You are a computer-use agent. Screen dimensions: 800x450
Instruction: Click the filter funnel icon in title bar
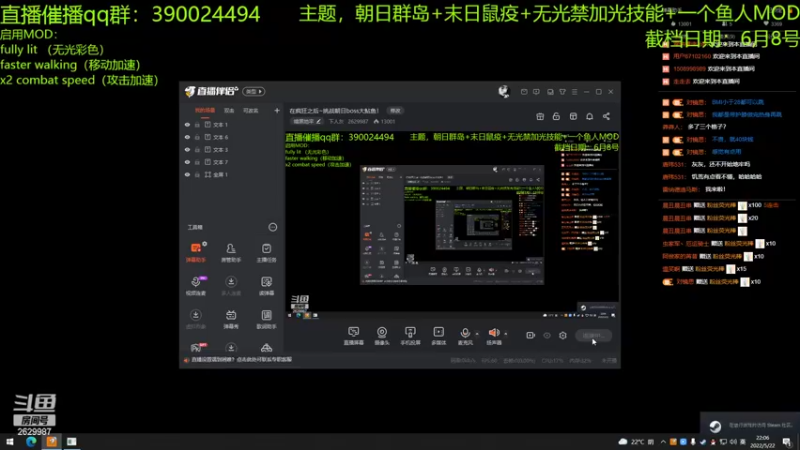562,92
